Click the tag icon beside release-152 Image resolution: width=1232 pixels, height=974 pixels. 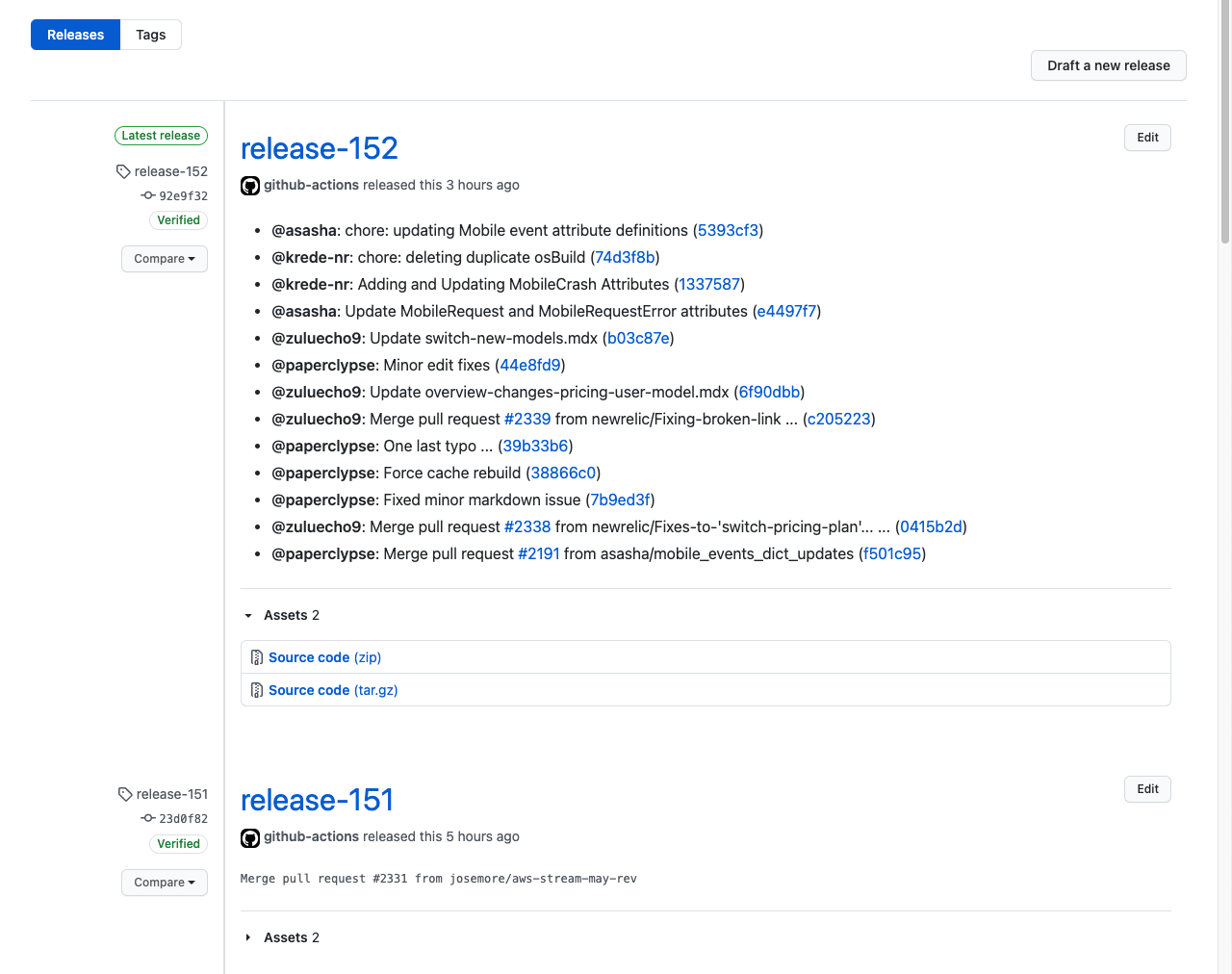123,171
